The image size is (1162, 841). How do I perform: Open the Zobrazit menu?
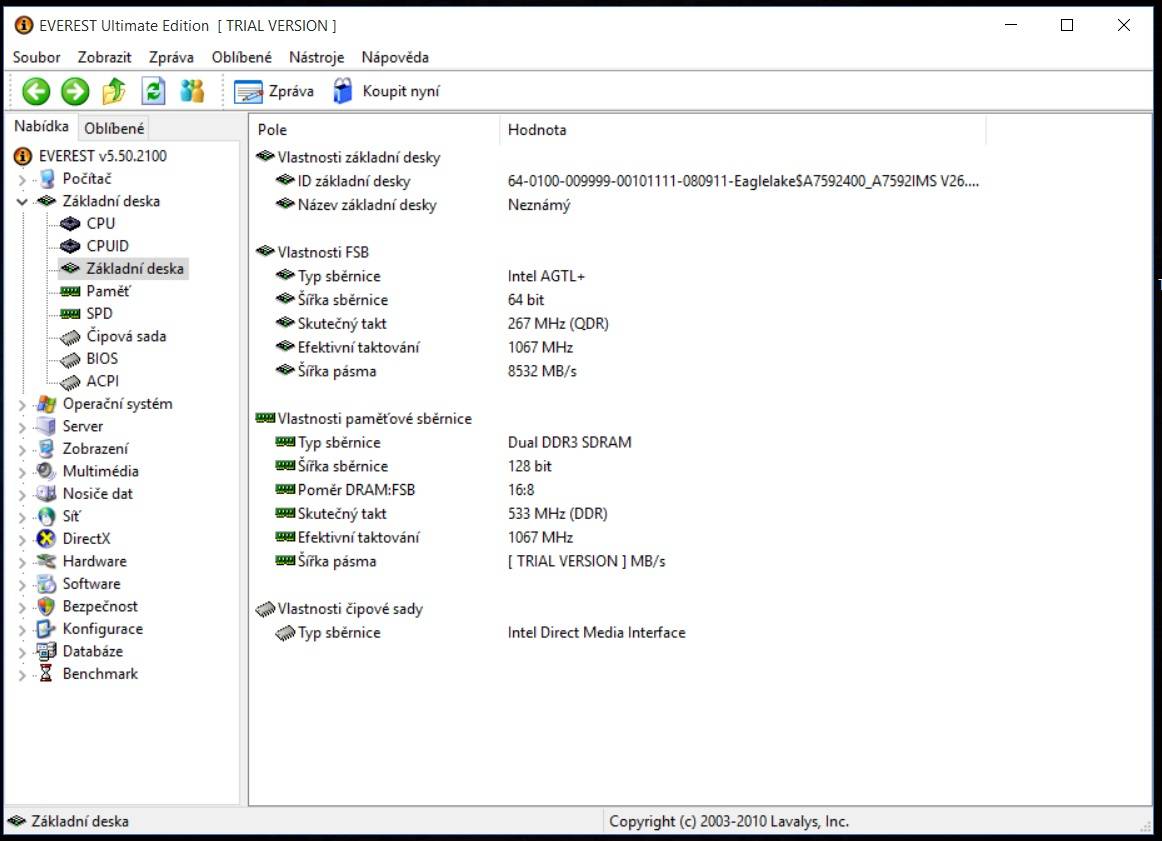104,57
